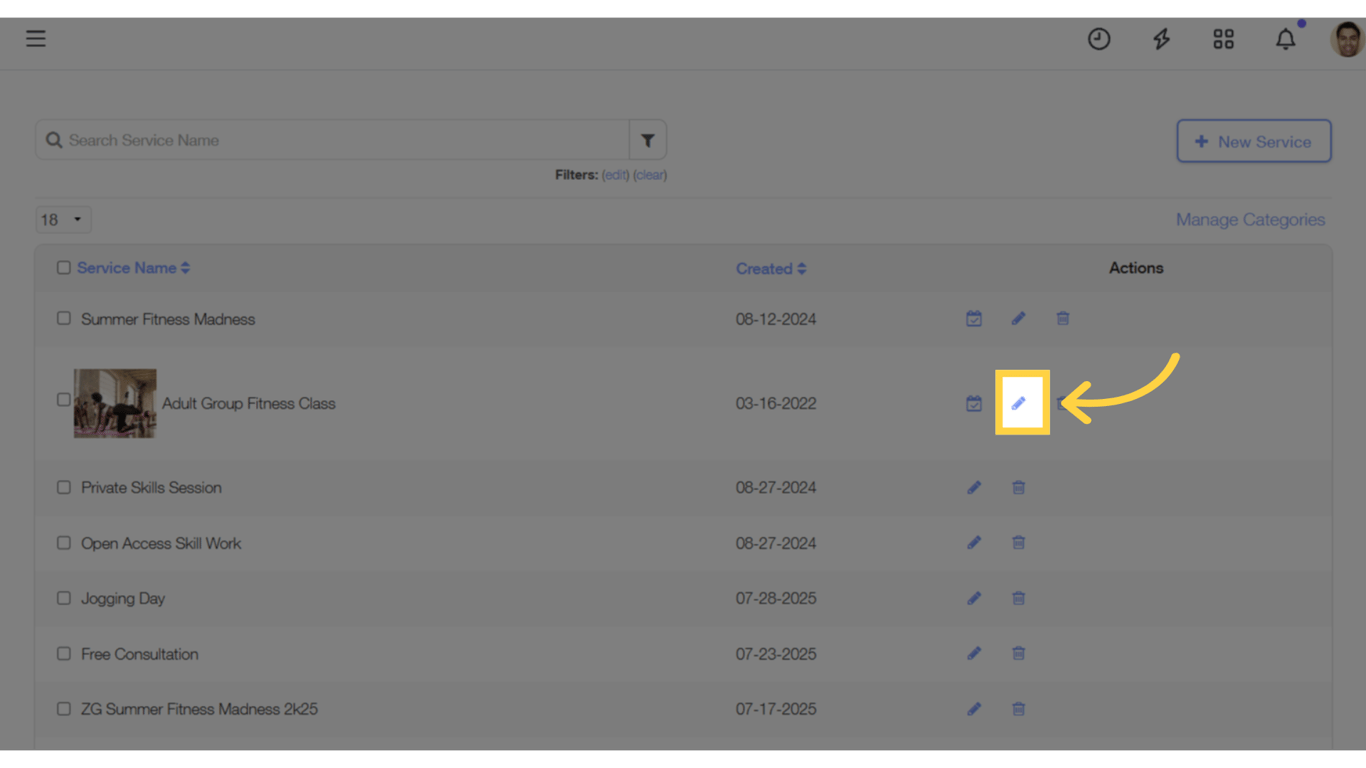
Task: Open the hamburger navigation menu
Action: pos(36,38)
